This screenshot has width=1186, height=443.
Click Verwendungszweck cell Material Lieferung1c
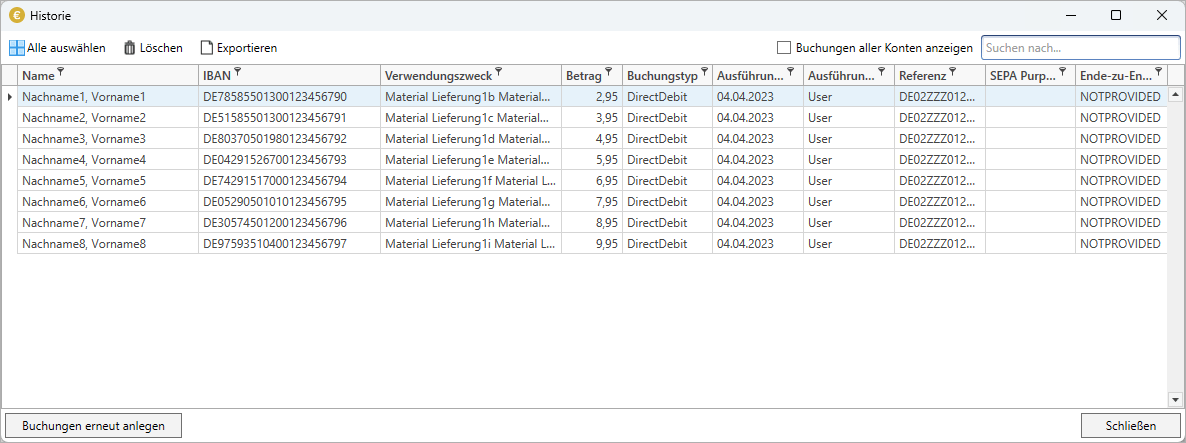point(470,118)
